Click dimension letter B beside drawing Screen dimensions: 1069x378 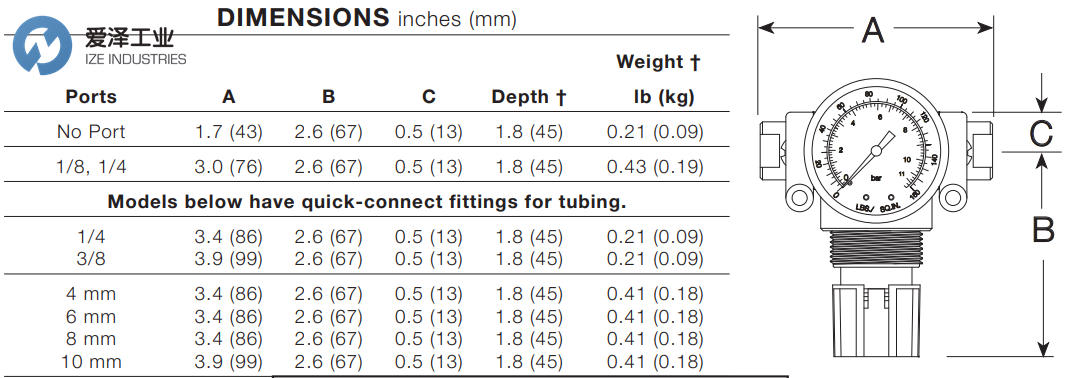(x=1043, y=230)
